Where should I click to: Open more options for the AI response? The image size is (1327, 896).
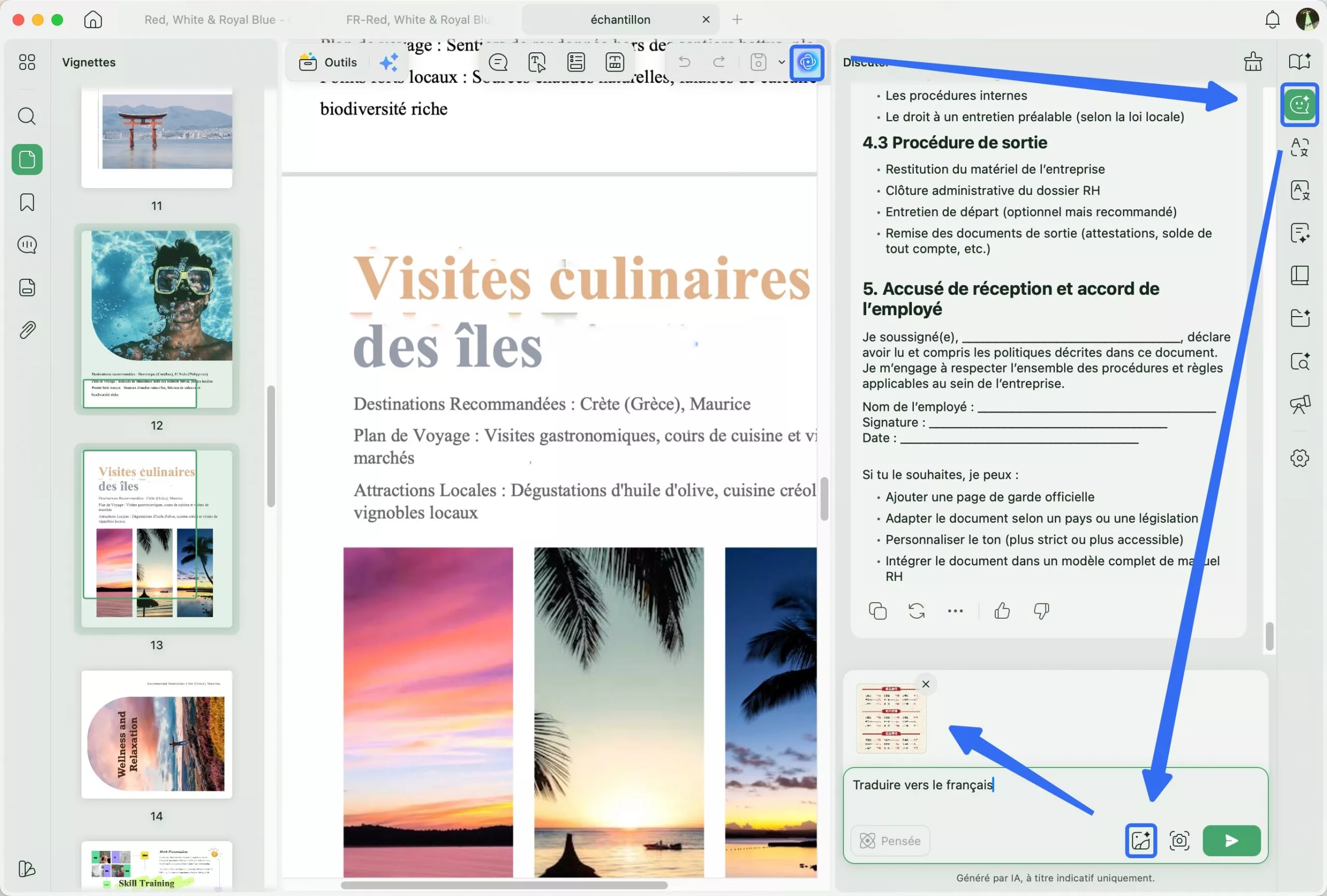click(955, 610)
